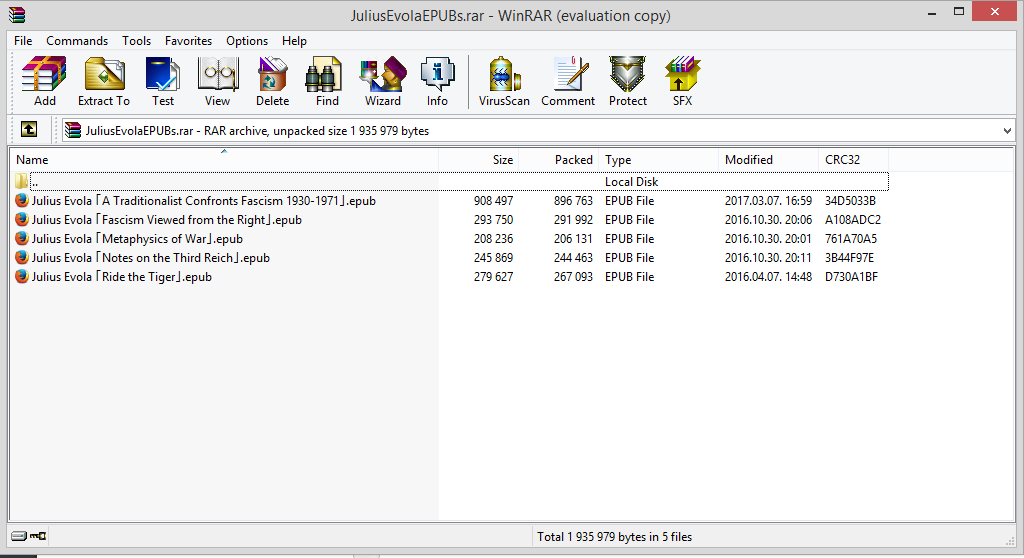Open the File menu
Screen dimensions: 1024x558
[x=23, y=41]
